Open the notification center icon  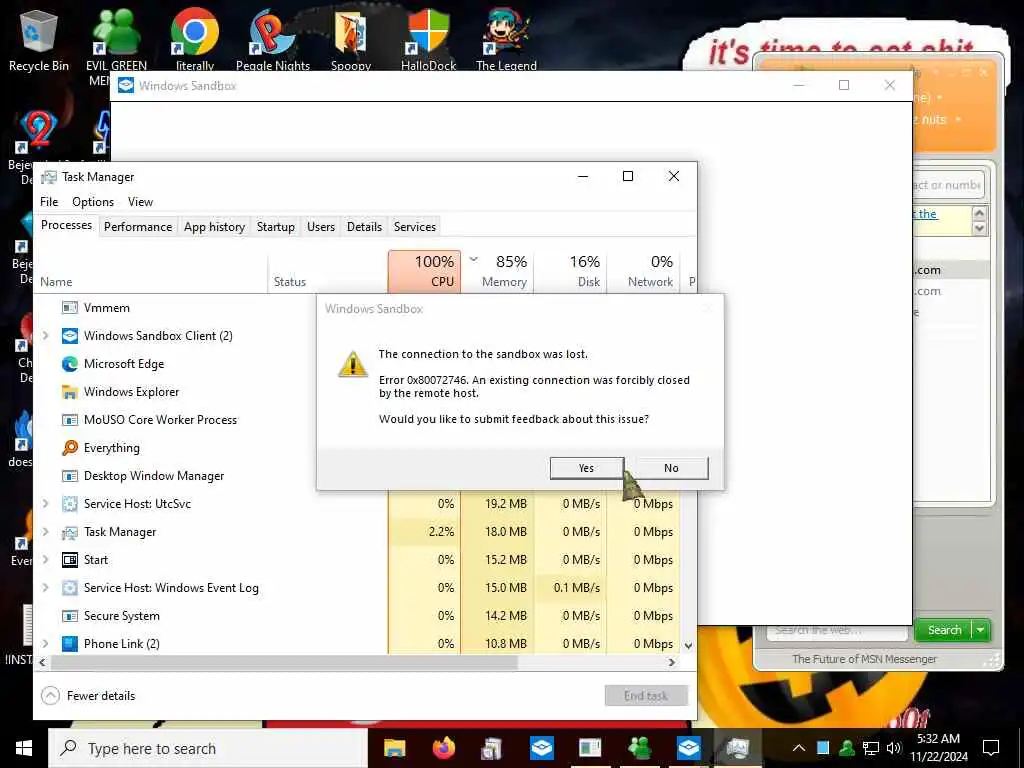pos(991,748)
